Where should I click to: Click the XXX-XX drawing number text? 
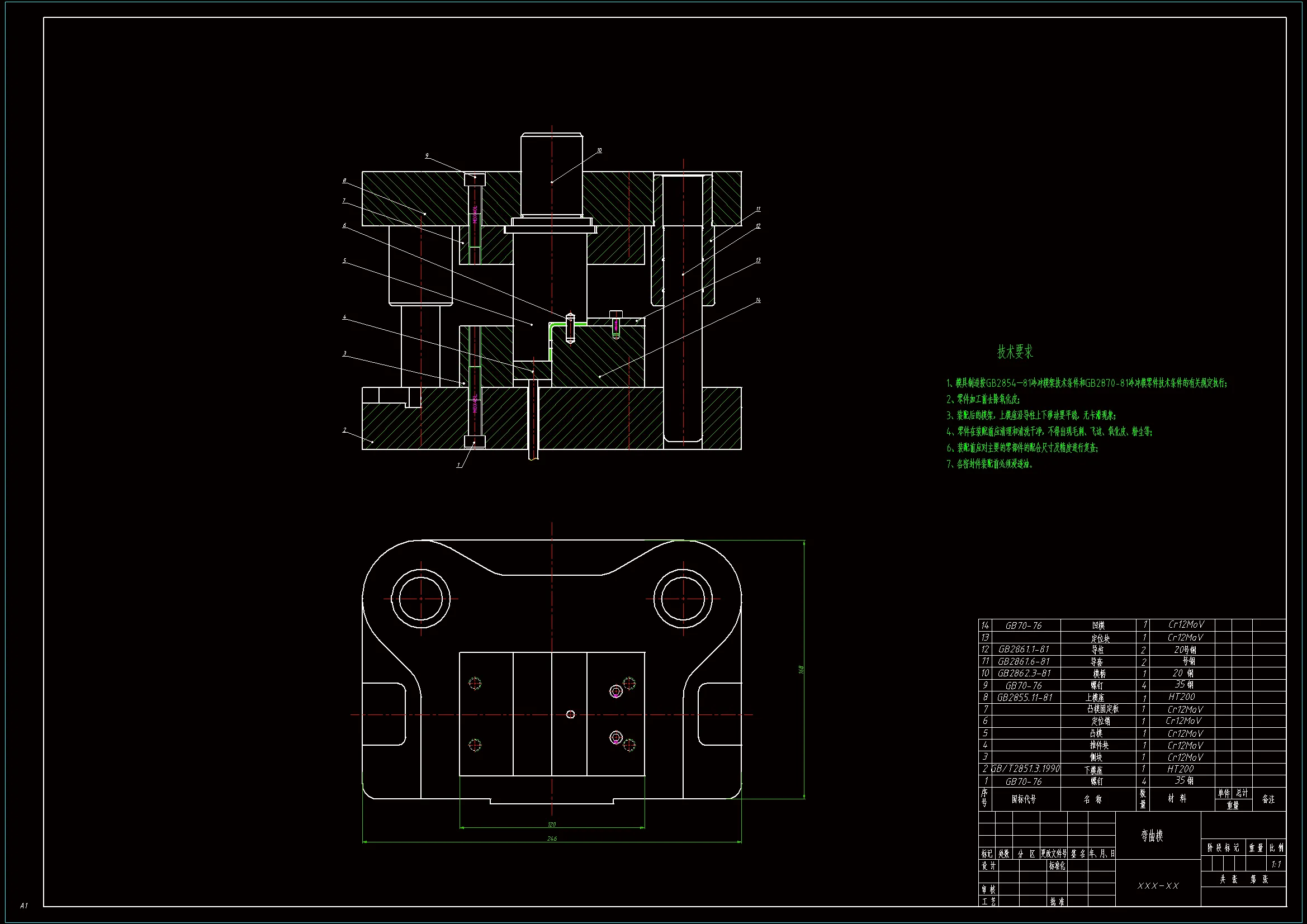click(1158, 886)
